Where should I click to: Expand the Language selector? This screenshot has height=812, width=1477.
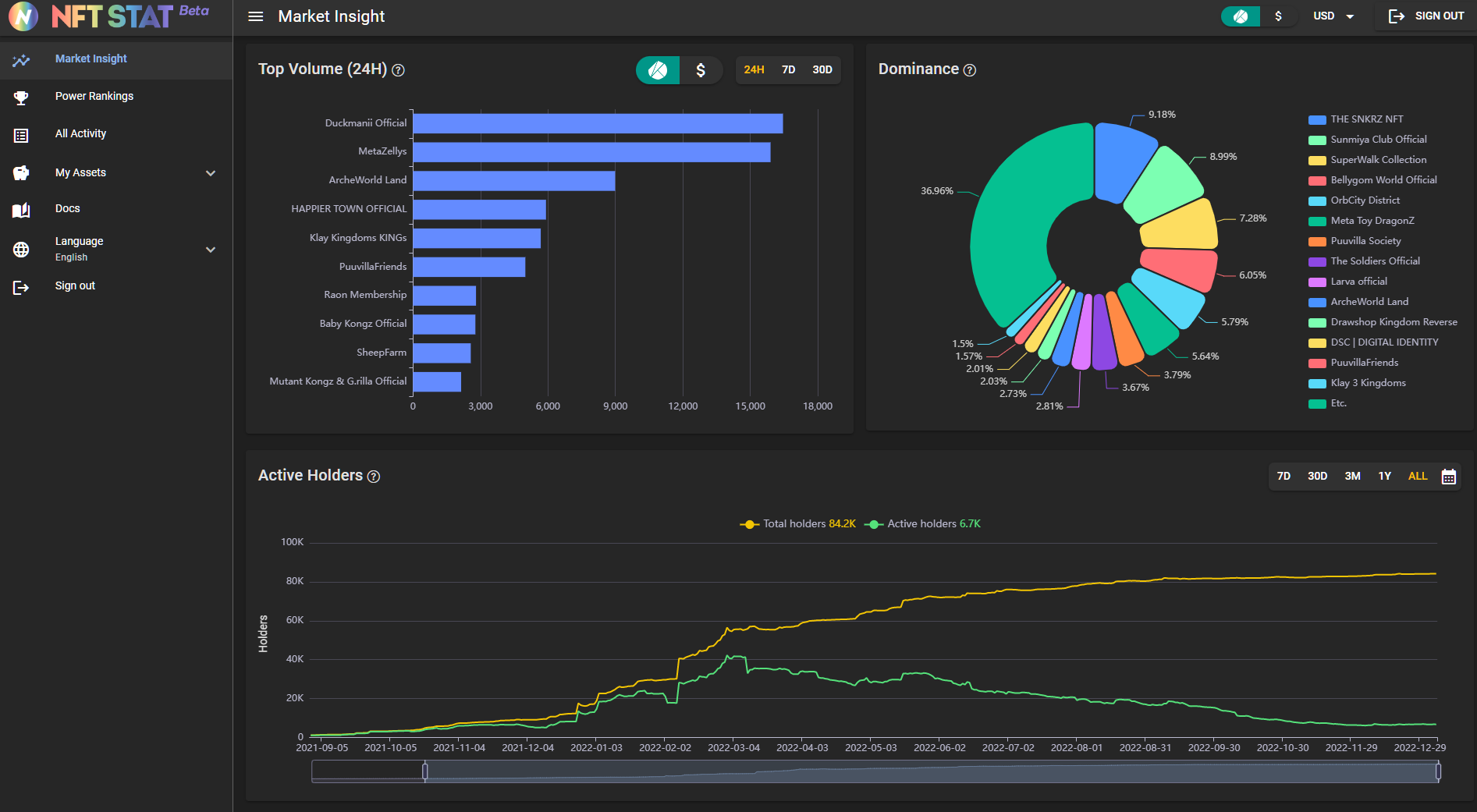(x=210, y=250)
